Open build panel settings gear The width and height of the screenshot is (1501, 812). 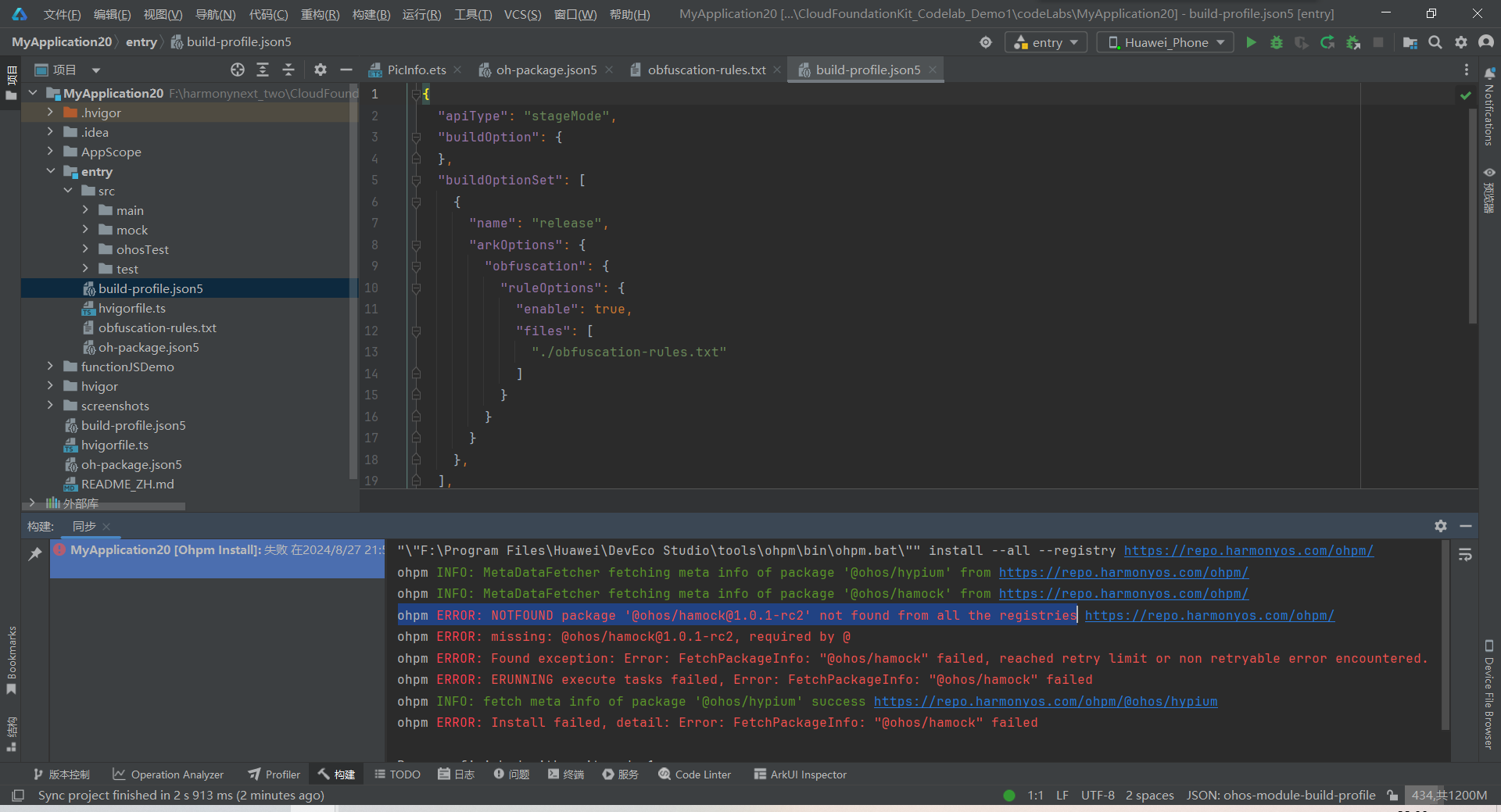click(1441, 526)
